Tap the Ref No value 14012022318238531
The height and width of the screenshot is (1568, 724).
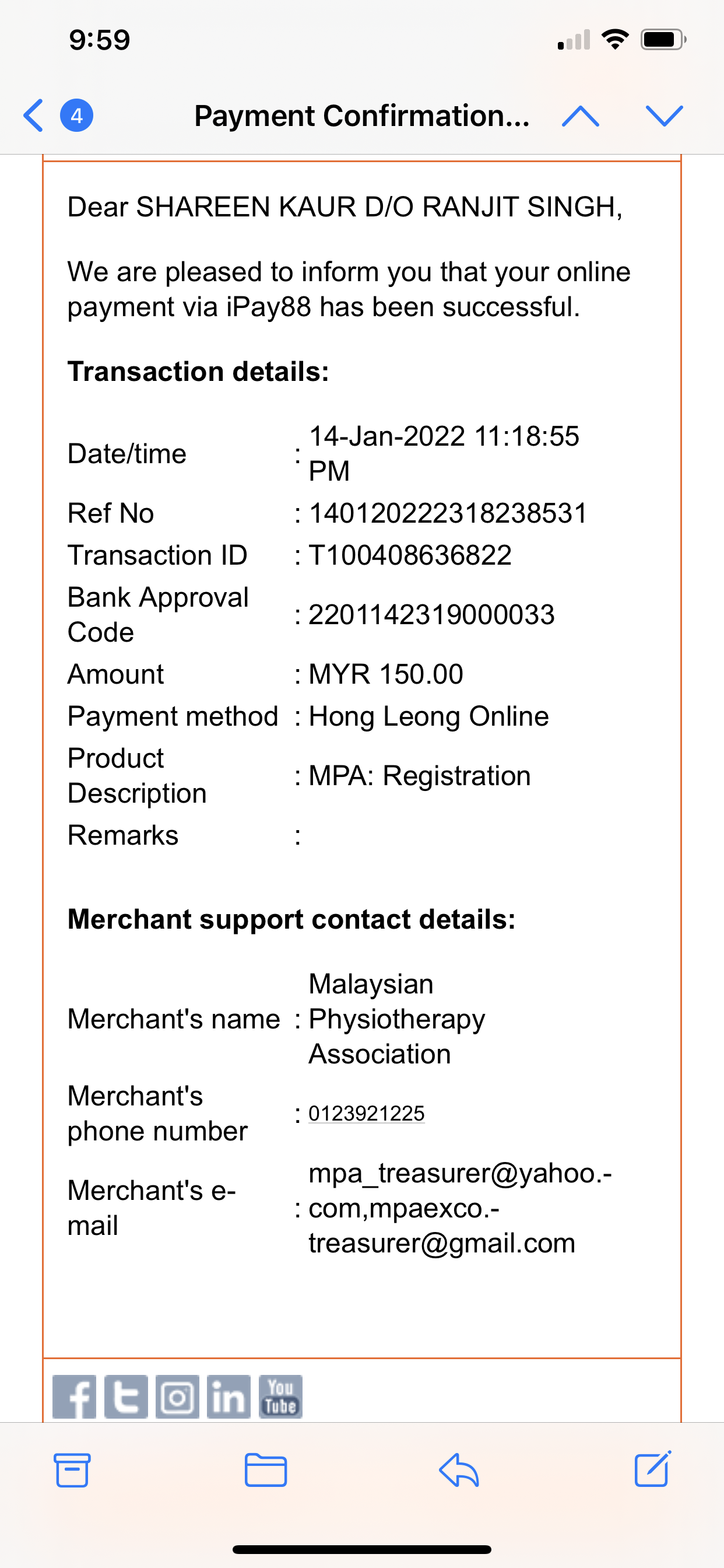pyautogui.click(x=448, y=513)
